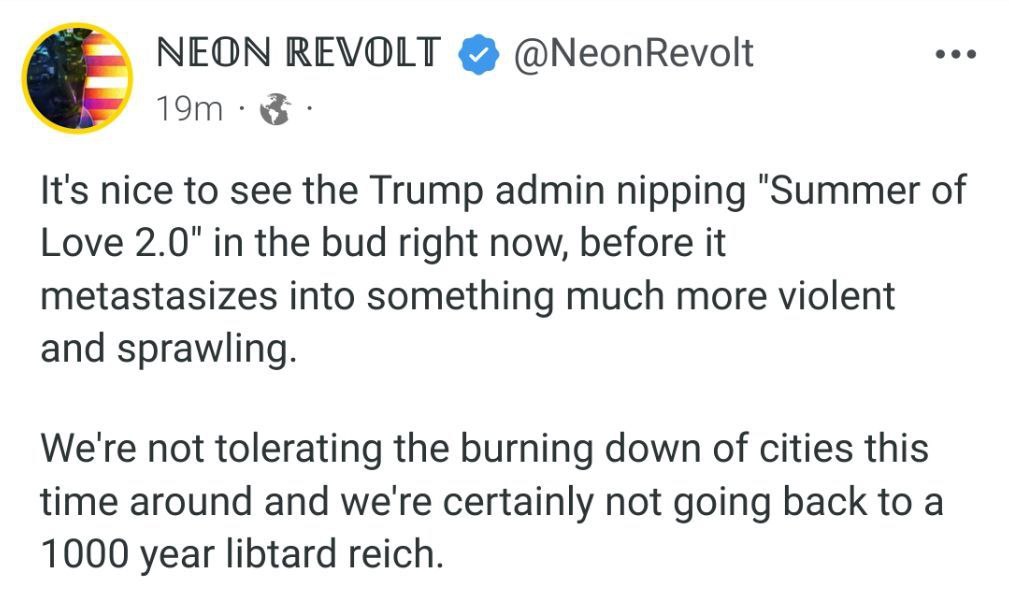Click the line starting "We're not tolerating"

tap(485, 448)
